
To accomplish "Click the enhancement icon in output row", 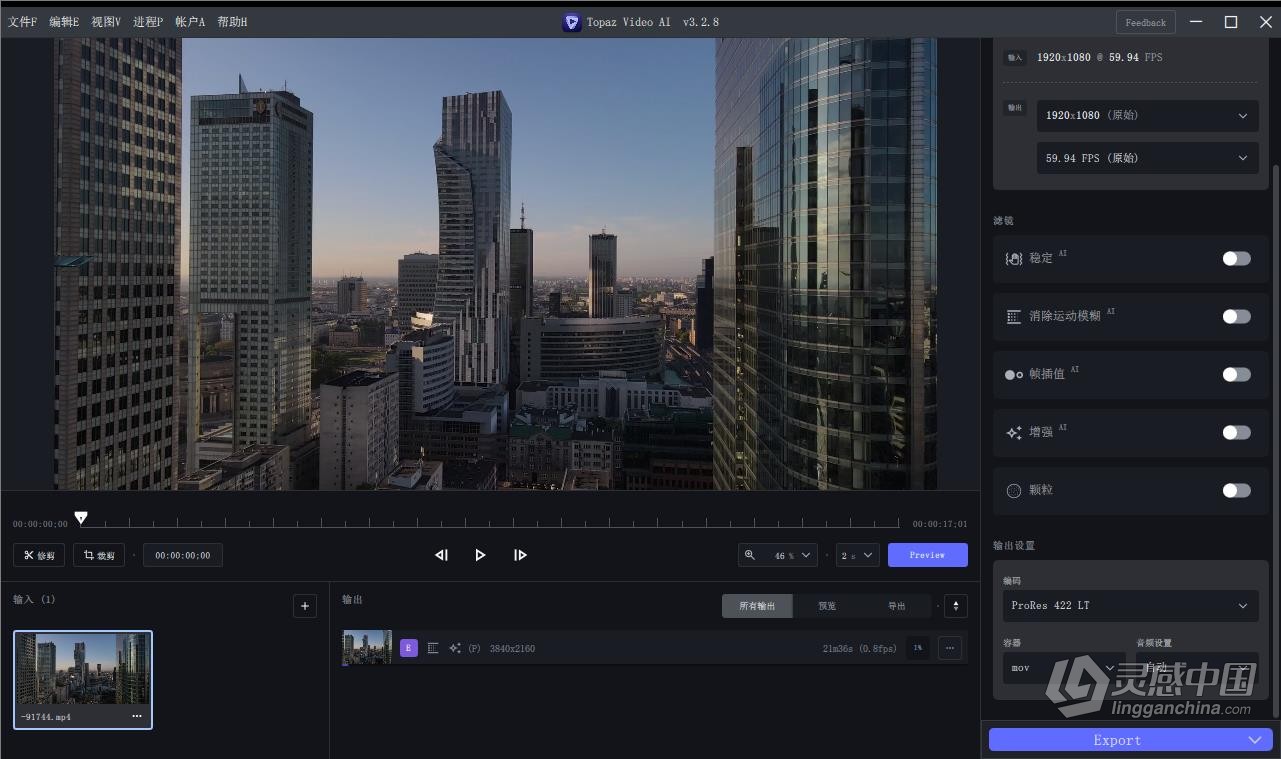I will (455, 648).
